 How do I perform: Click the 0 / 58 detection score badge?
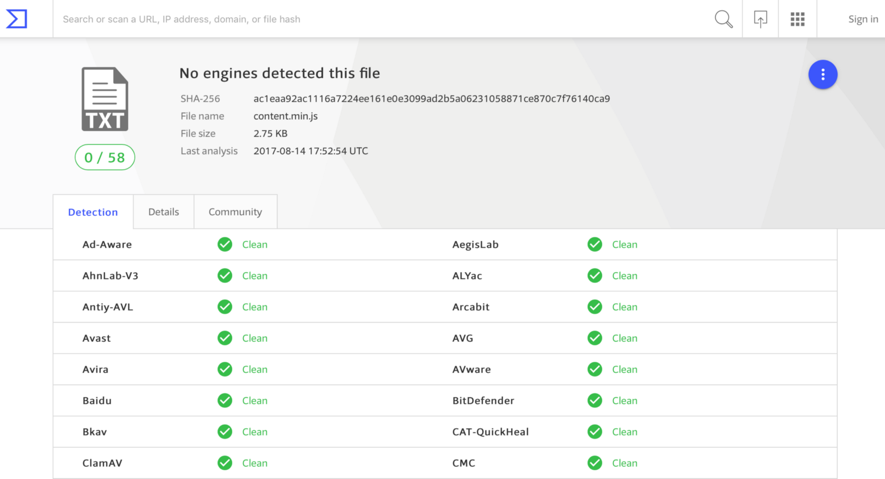105,157
